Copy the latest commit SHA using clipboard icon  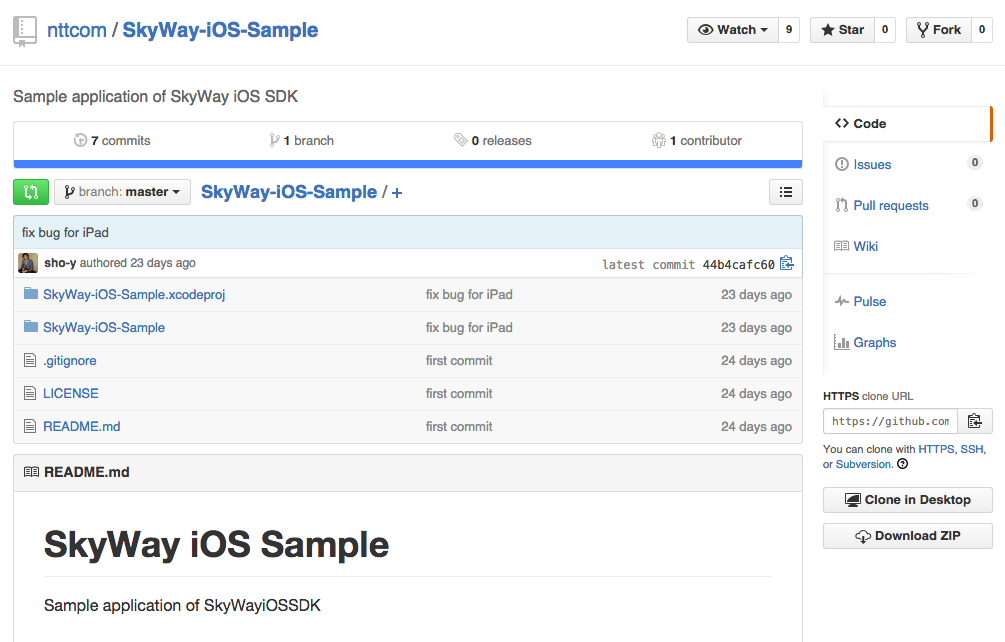pos(787,262)
